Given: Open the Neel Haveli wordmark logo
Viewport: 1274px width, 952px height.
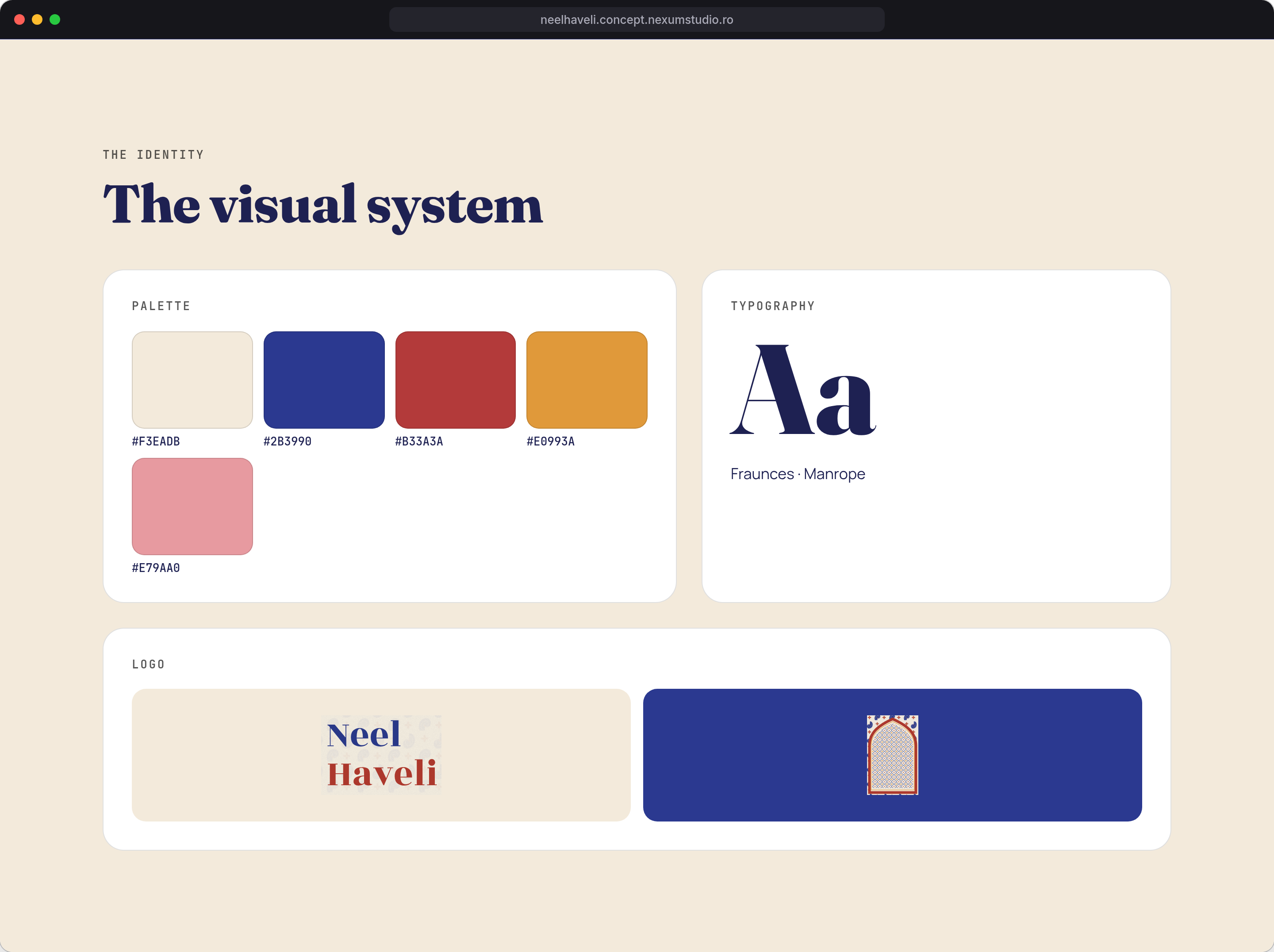Looking at the screenshot, I should pos(381,754).
